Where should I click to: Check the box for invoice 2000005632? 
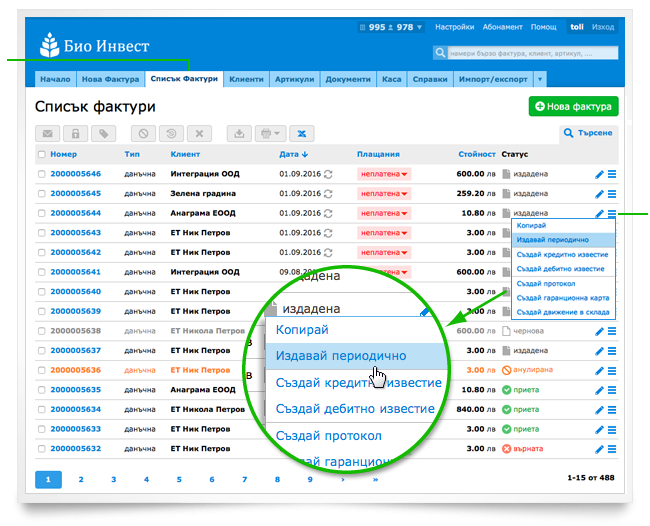(x=41, y=448)
